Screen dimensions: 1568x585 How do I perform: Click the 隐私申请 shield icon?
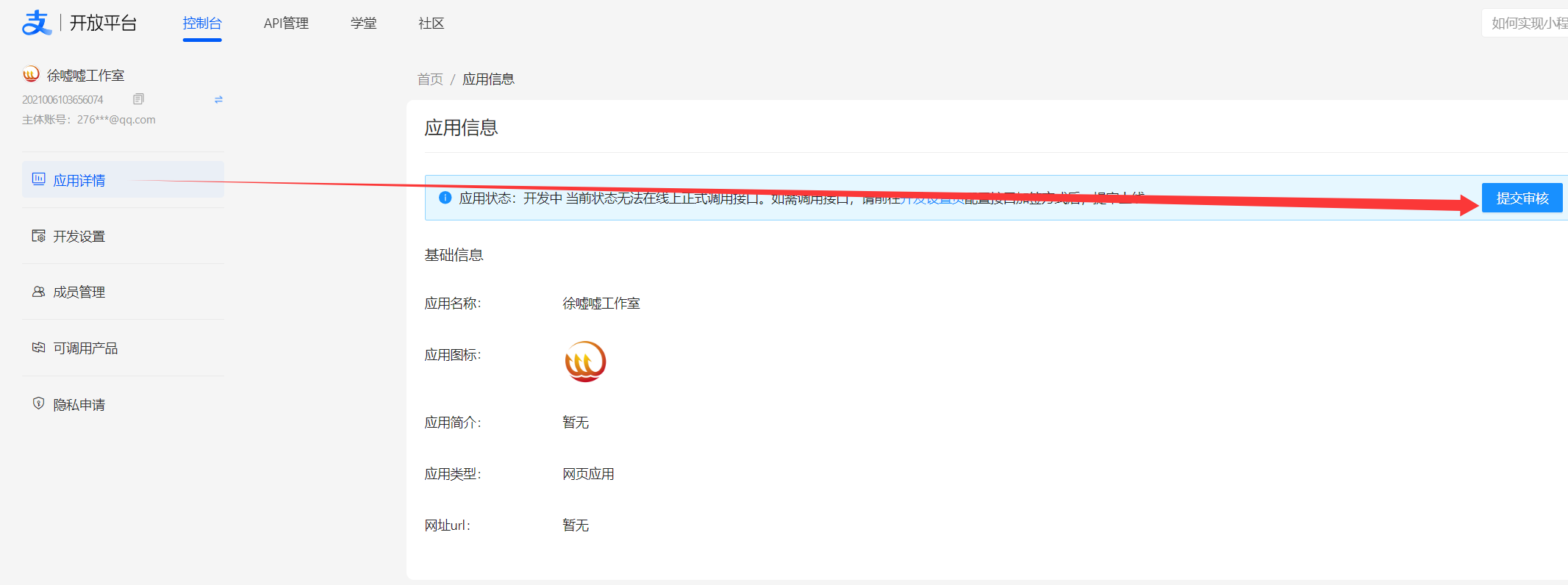pos(38,403)
